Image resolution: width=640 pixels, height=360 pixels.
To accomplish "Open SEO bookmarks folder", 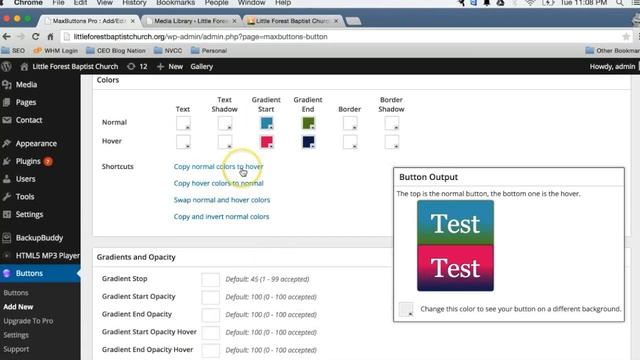I will pos(13,51).
